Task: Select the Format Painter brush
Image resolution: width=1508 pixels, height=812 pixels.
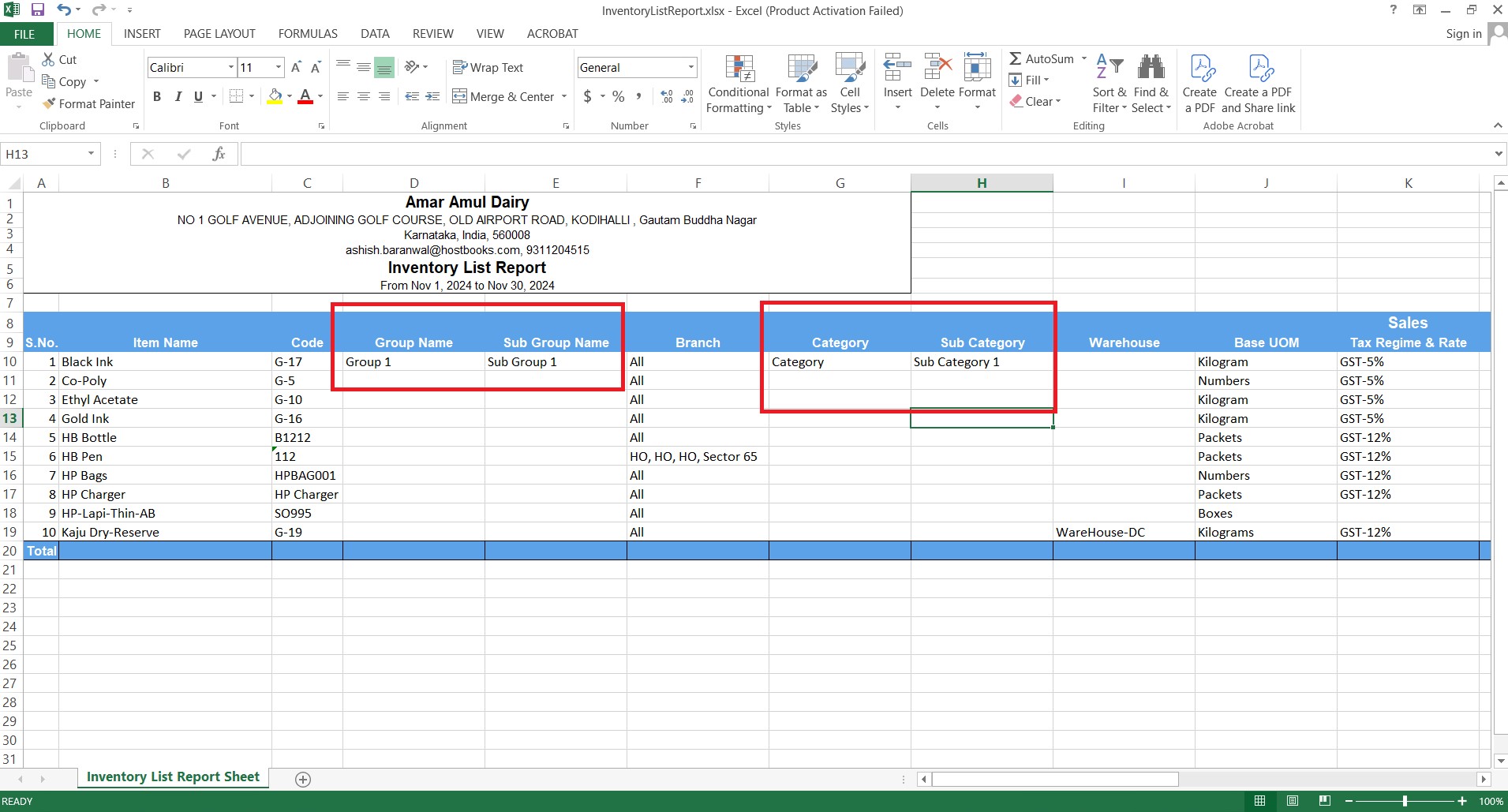Action: pos(50,103)
